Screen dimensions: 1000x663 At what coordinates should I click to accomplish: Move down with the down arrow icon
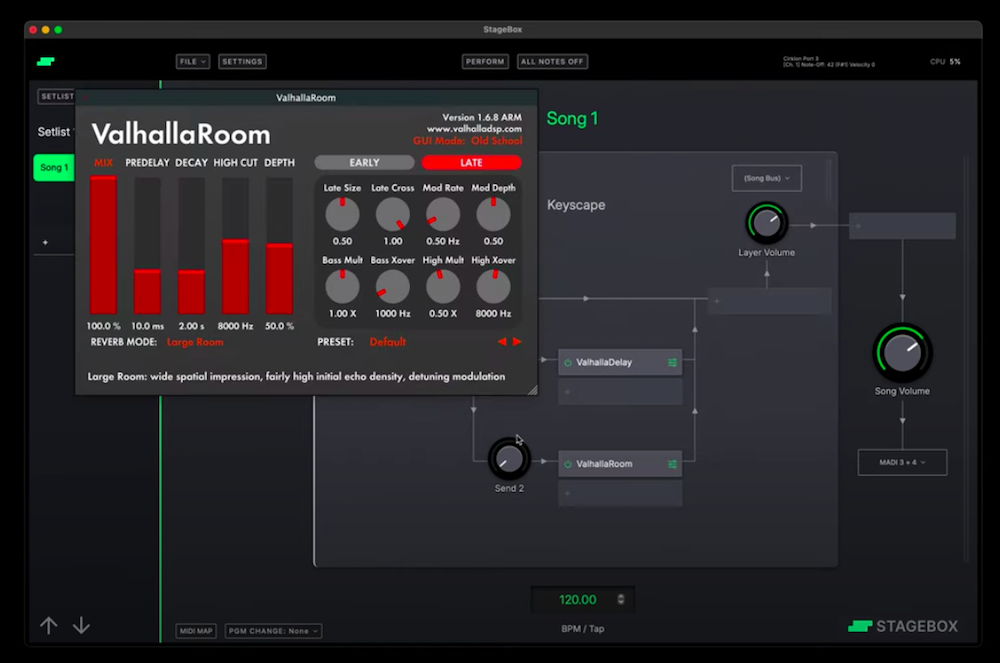click(81, 625)
